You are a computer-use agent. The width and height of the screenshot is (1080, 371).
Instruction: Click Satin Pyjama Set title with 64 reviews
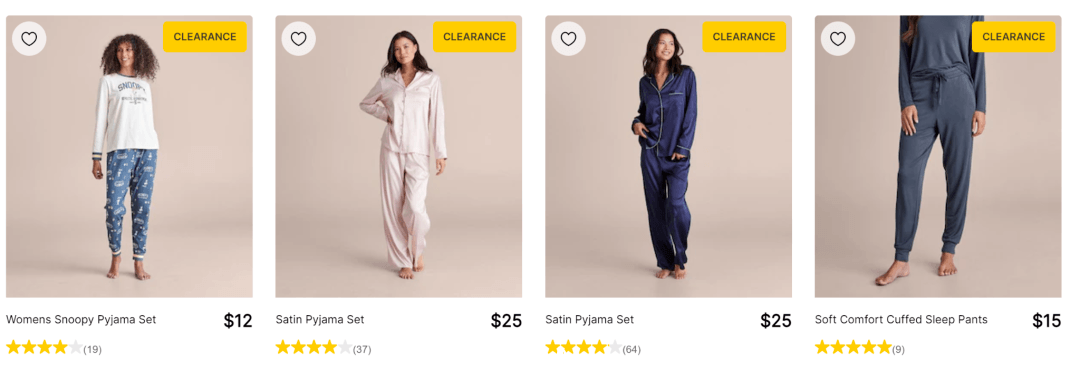(590, 319)
